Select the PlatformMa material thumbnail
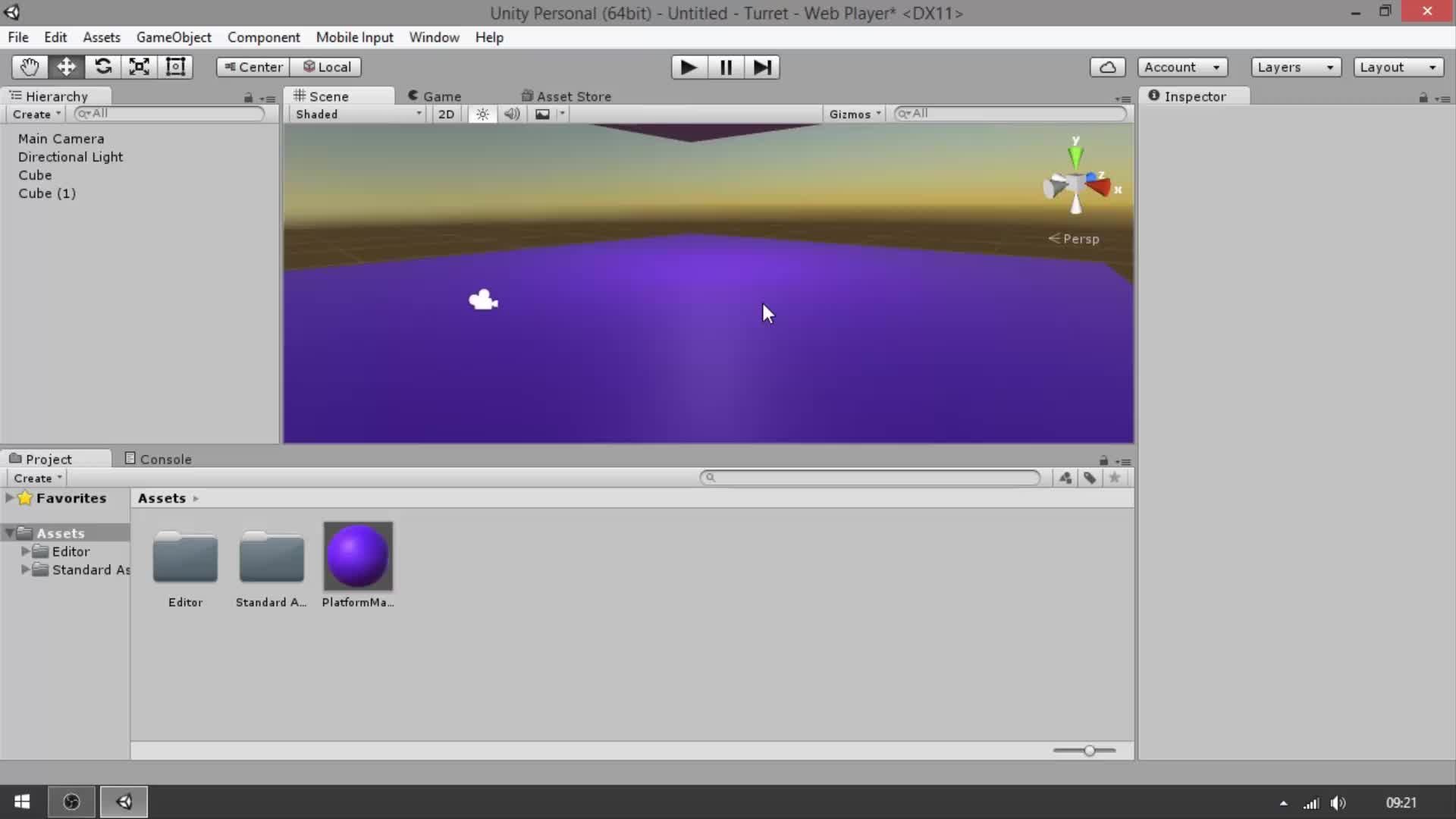Viewport: 1456px width, 819px height. [357, 556]
